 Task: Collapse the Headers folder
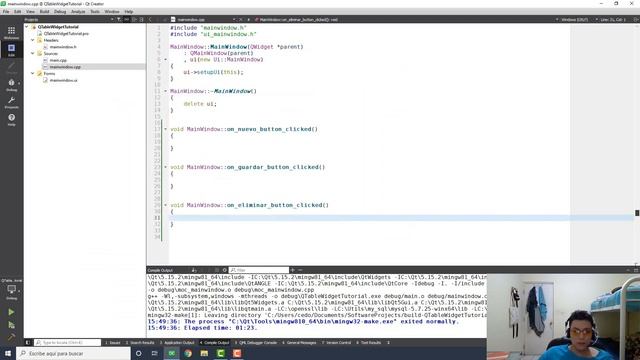pos(33,40)
